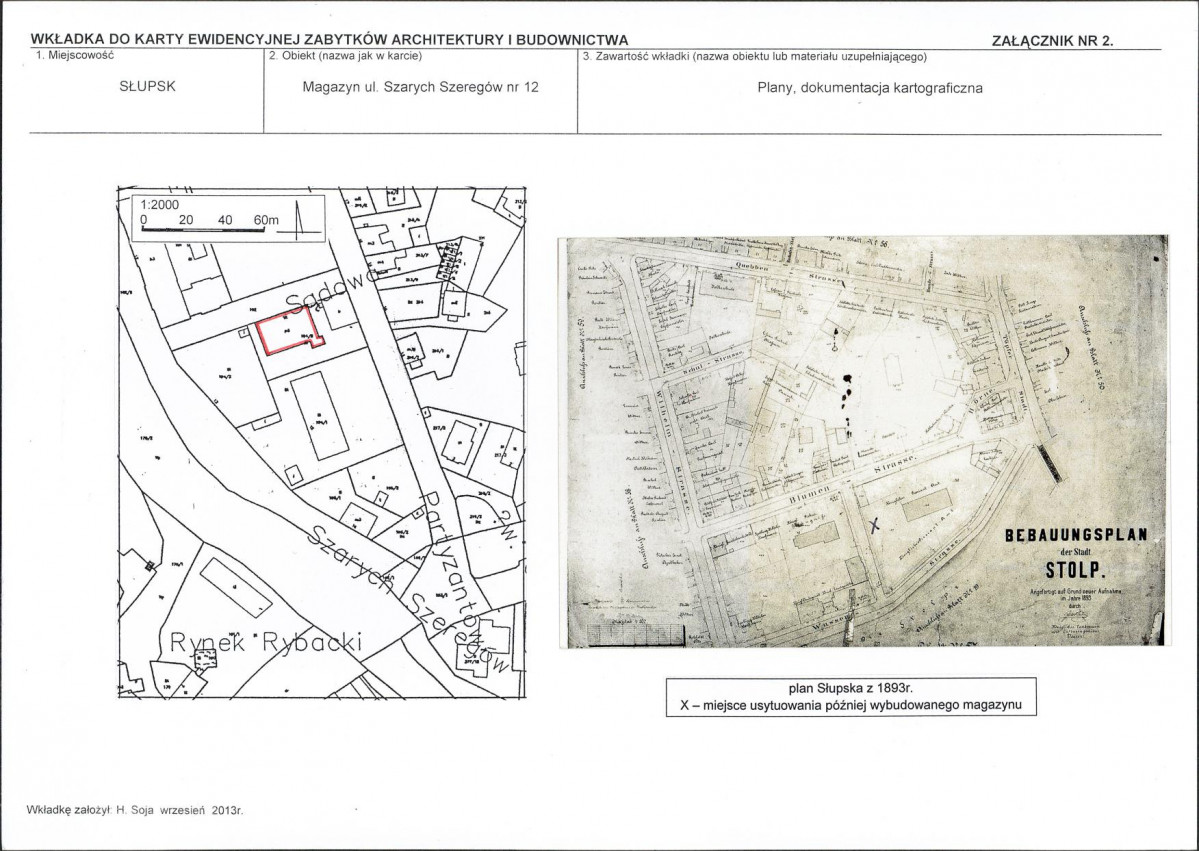The width and height of the screenshot is (1199, 851).
Task: Click the Rynek Rybacki map label
Action: 264,641
